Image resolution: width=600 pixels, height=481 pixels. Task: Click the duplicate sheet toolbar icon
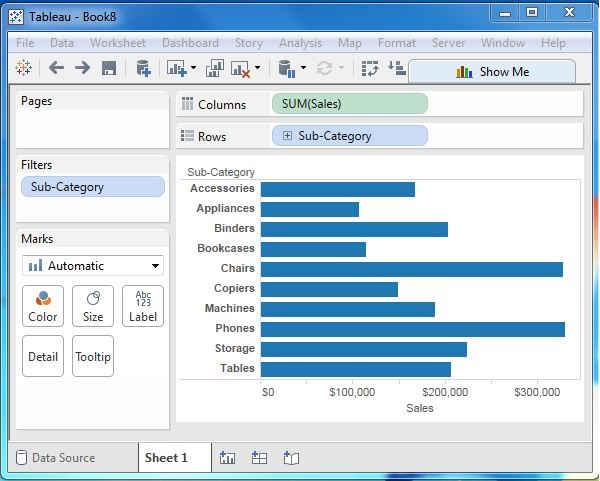point(215,68)
